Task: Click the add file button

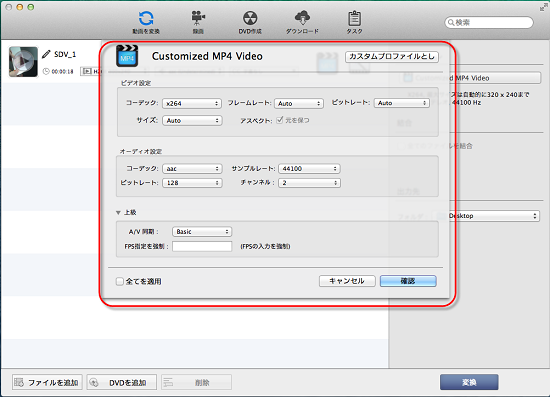Action: [47, 382]
